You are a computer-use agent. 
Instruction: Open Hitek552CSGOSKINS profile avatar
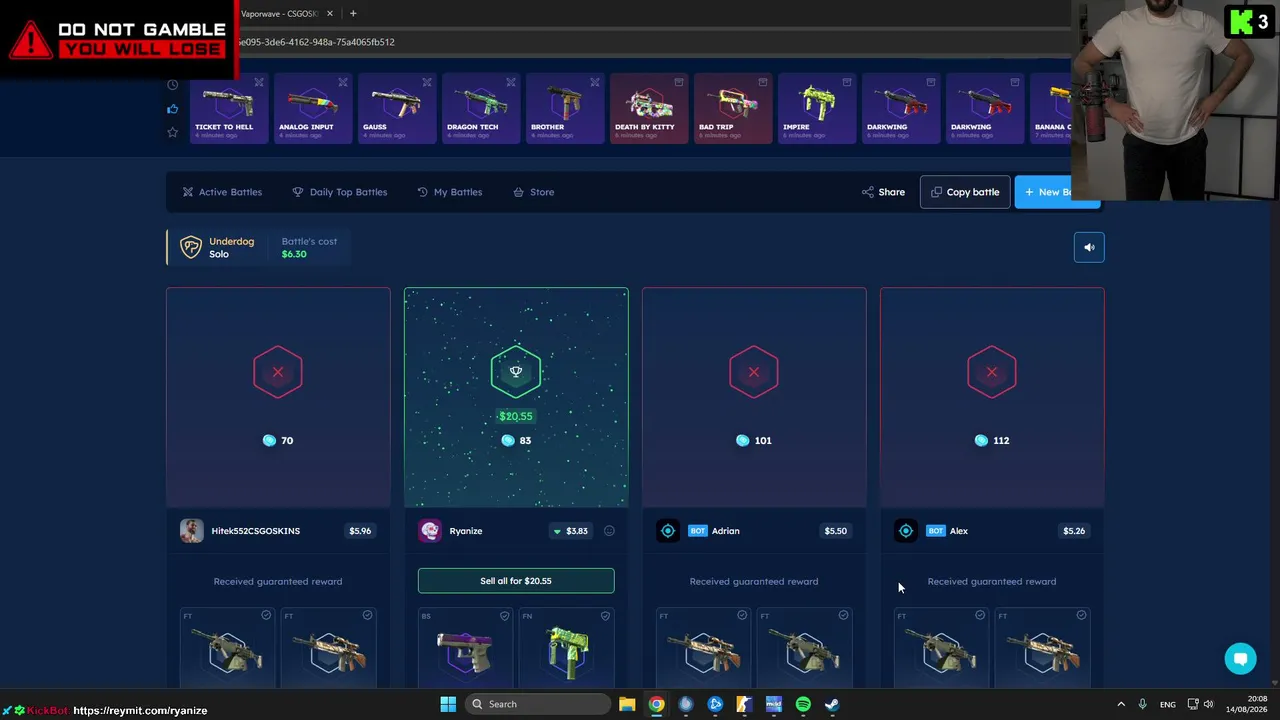coord(192,531)
